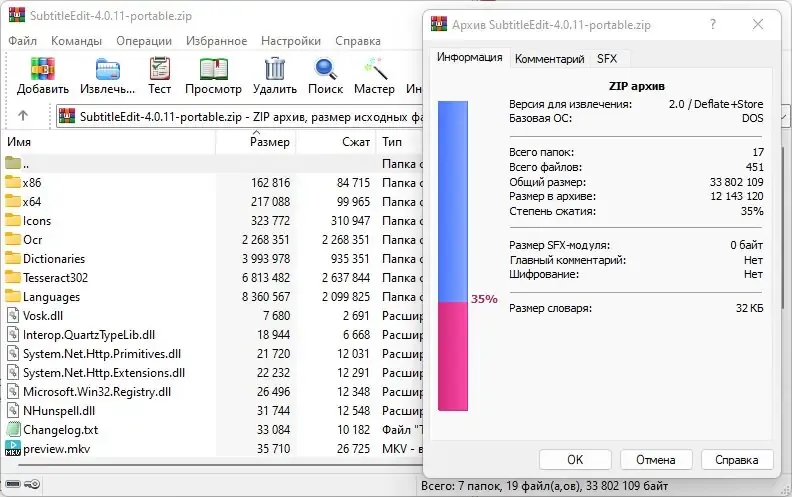Click the drive icon in status bar
The width and height of the screenshot is (792, 497).
pos(13,484)
